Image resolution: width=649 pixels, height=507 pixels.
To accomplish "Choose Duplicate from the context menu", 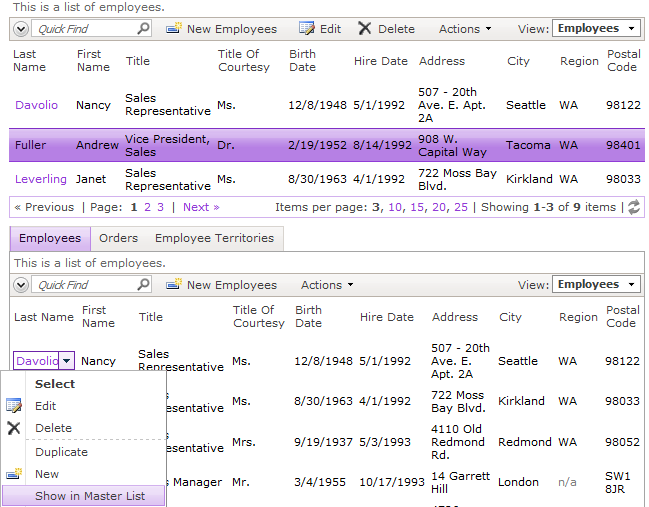I will click(x=61, y=452).
